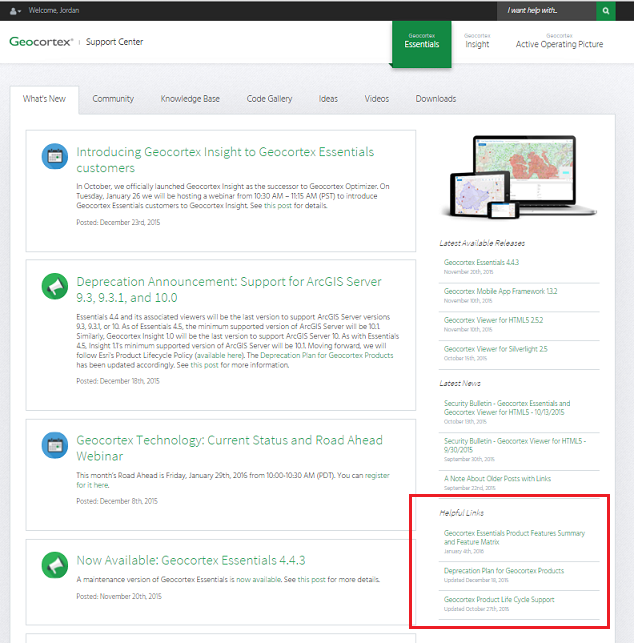Viewport: 634px width, 643px height.
Task: Click 'Welcome, Jordan' text in top bar
Action: tap(54, 11)
